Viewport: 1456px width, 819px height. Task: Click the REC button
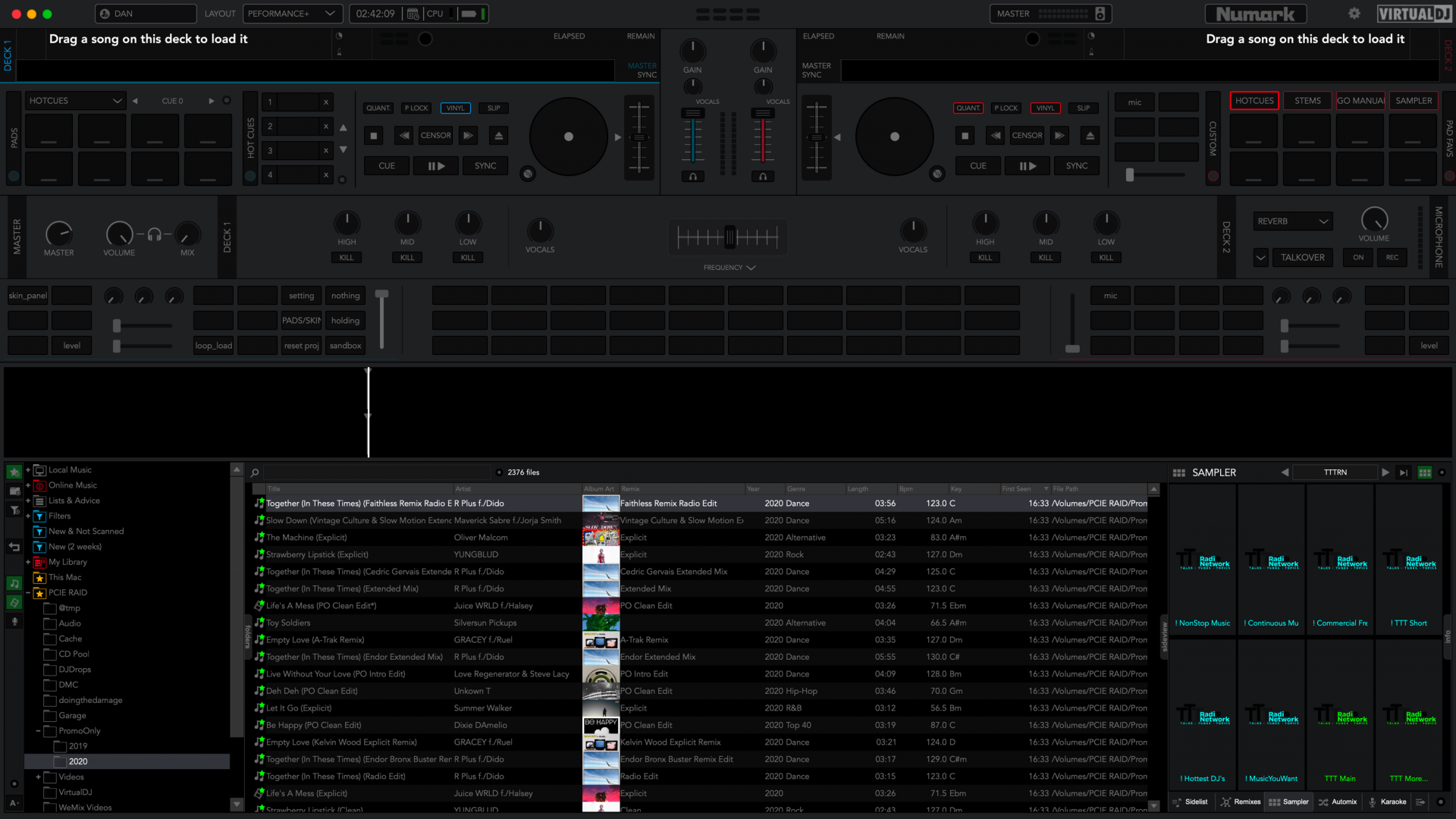1392,258
